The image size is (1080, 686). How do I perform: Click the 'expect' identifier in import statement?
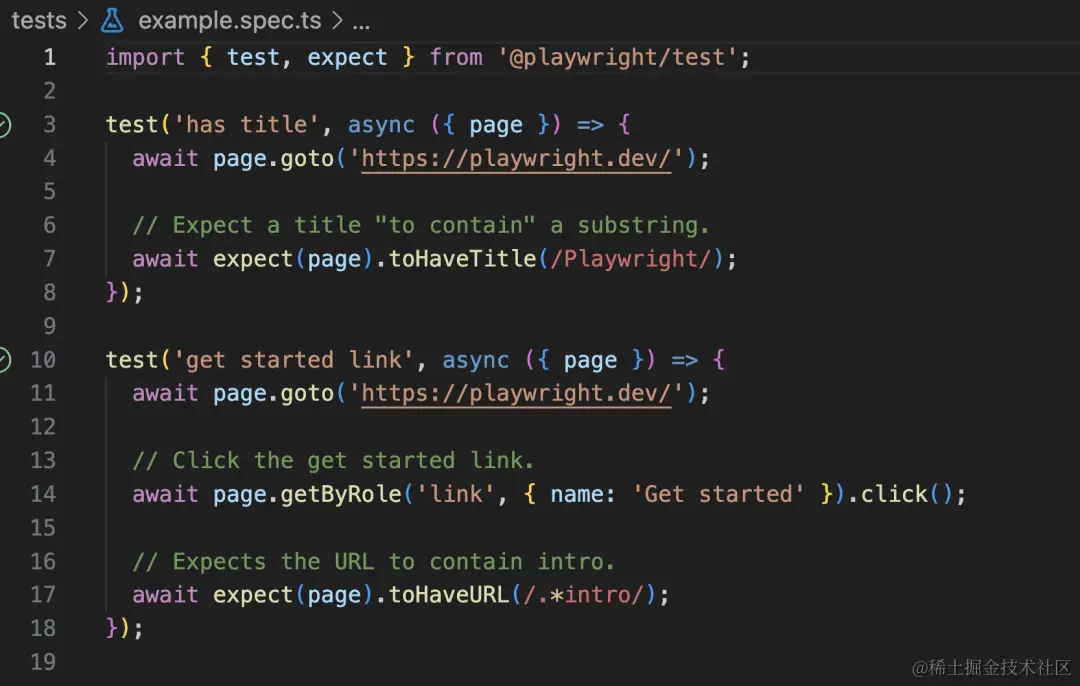(347, 57)
